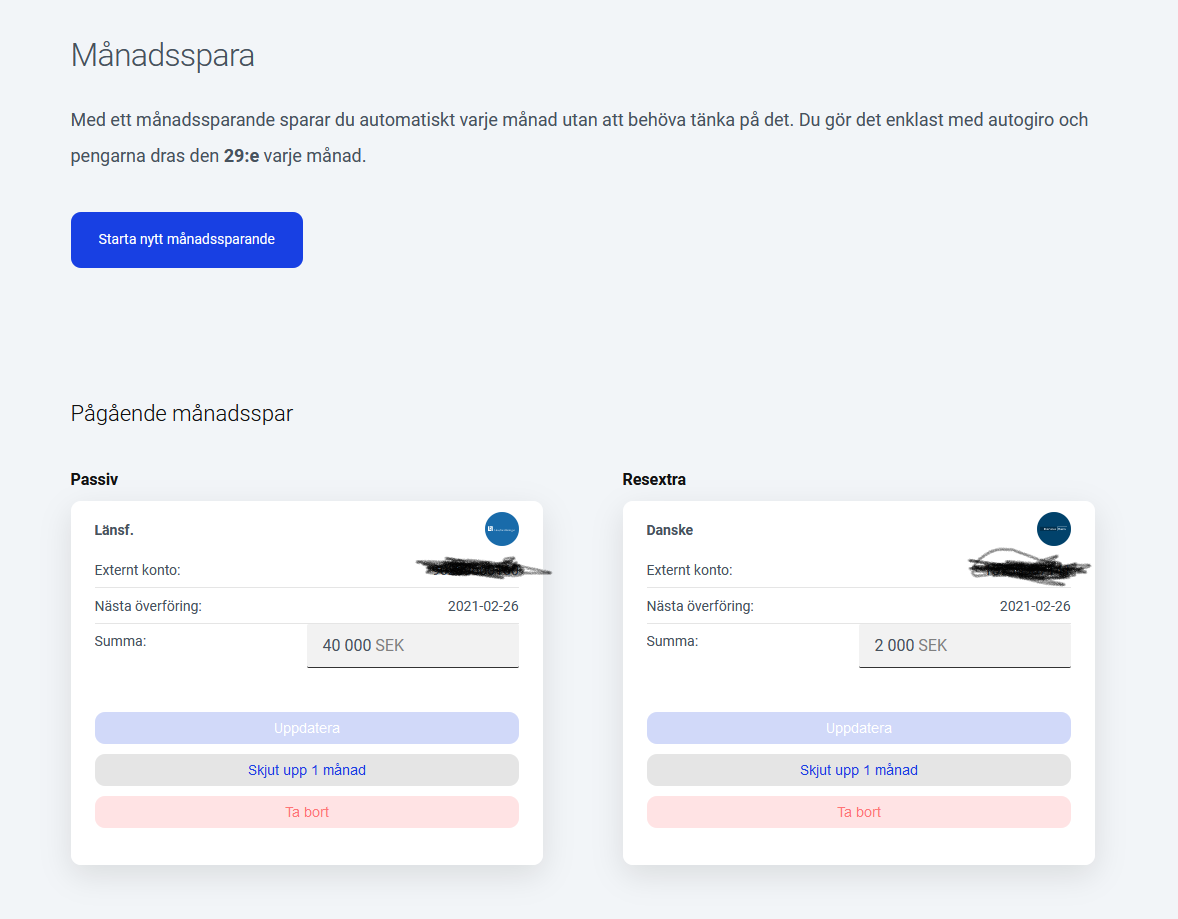The height and width of the screenshot is (919, 1178).
Task: Select the Passiv savings plan title
Action: pyautogui.click(x=94, y=480)
